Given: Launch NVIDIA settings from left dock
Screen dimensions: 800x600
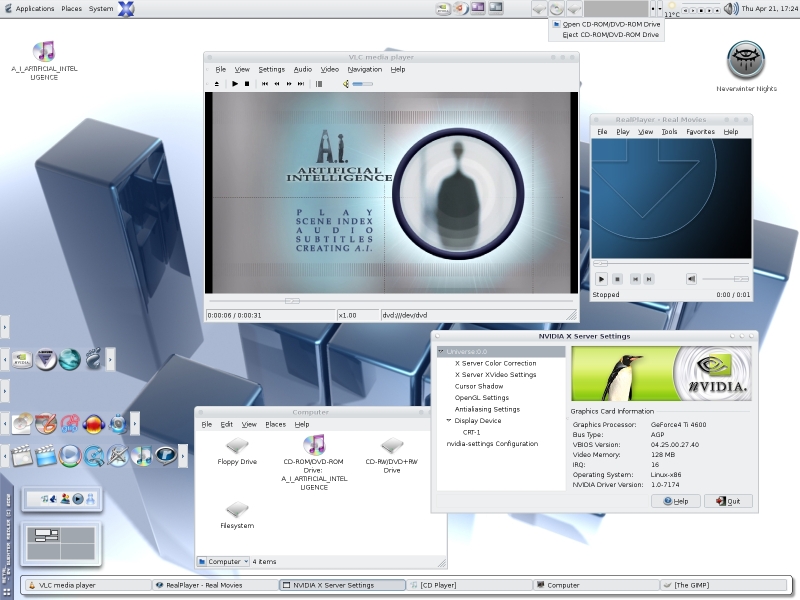Looking at the screenshot, I should click(x=22, y=360).
